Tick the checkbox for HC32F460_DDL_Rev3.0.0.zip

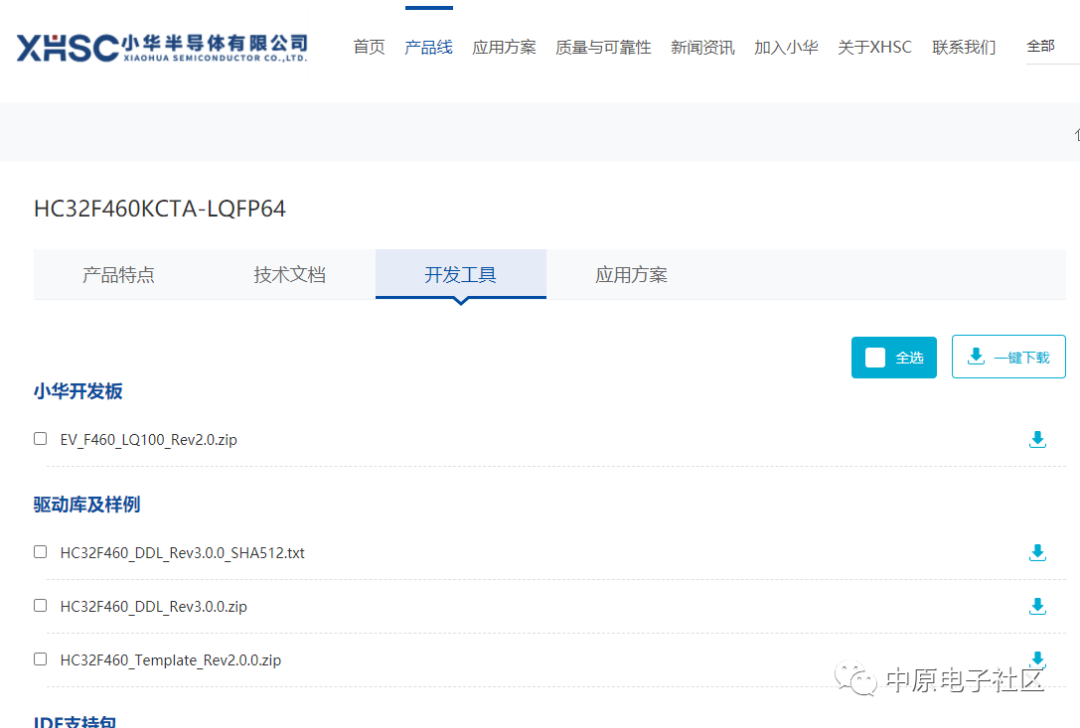41,605
